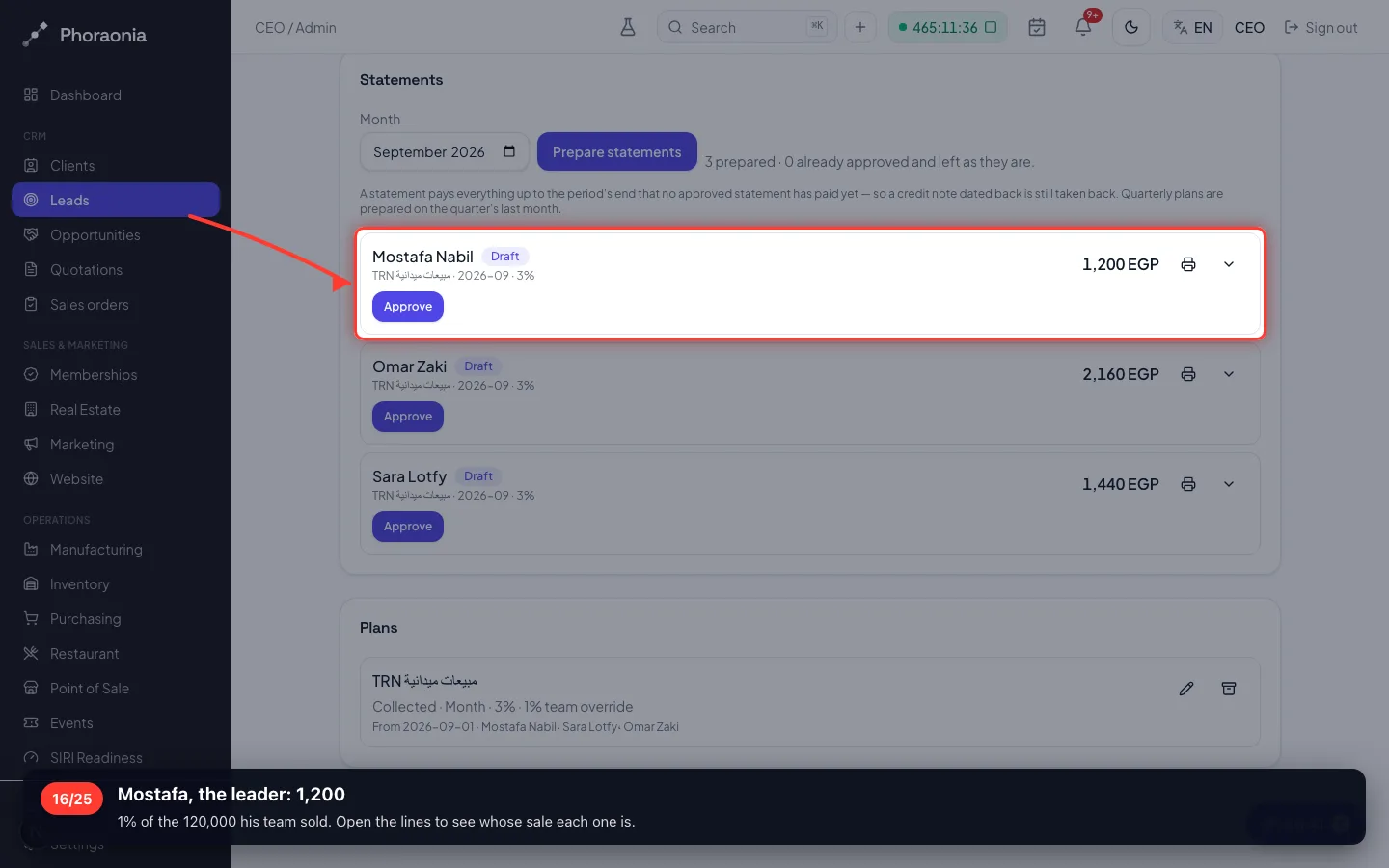Image resolution: width=1389 pixels, height=868 pixels.
Task: Open Events module
Action: coord(116,722)
